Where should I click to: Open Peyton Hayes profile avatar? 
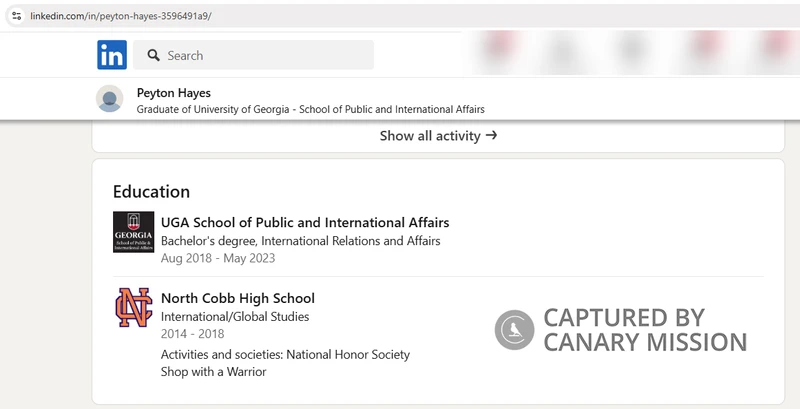click(110, 98)
